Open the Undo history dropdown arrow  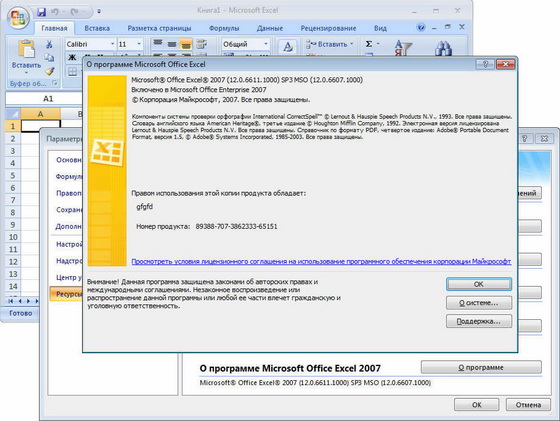click(x=63, y=12)
